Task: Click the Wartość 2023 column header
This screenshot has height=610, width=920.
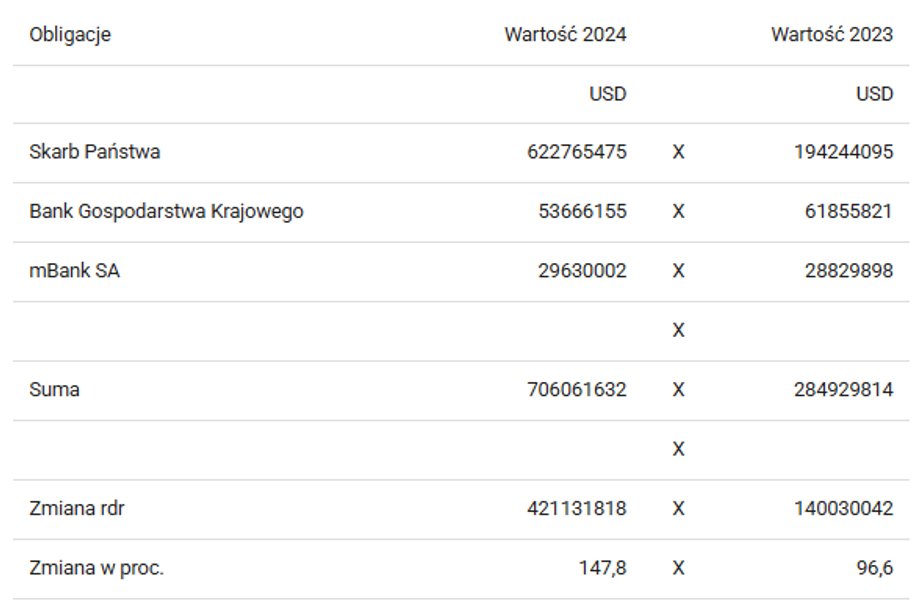Action: pos(831,35)
